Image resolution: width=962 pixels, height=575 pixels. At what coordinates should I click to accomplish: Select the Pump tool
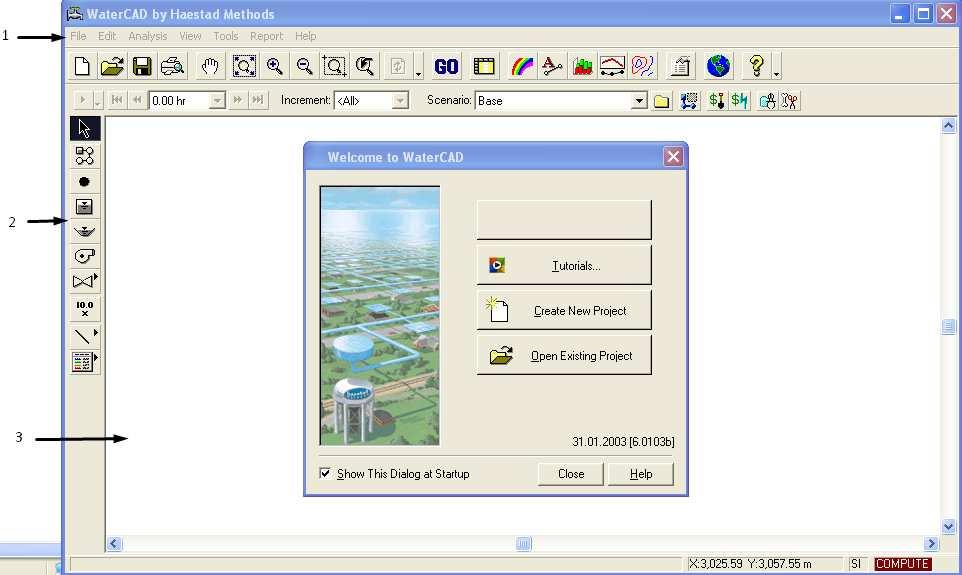(85, 256)
